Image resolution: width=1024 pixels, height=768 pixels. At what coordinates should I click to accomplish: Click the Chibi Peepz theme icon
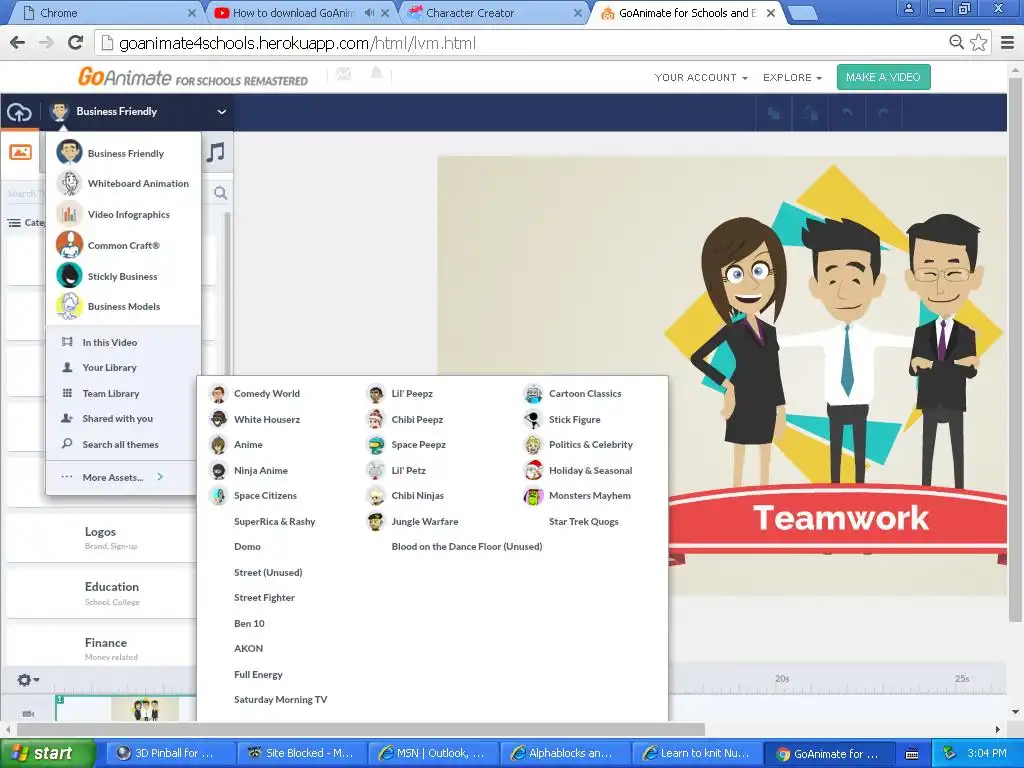[376, 419]
